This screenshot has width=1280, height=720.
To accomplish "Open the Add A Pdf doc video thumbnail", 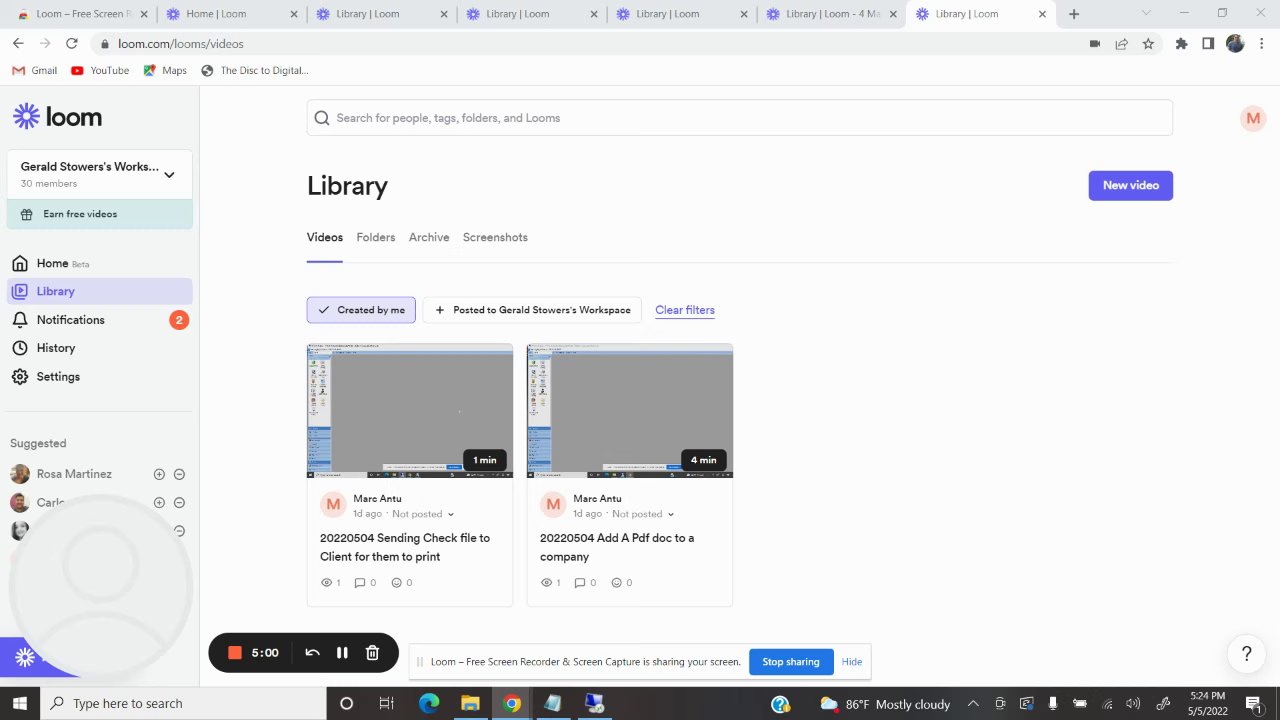I will click(x=630, y=411).
